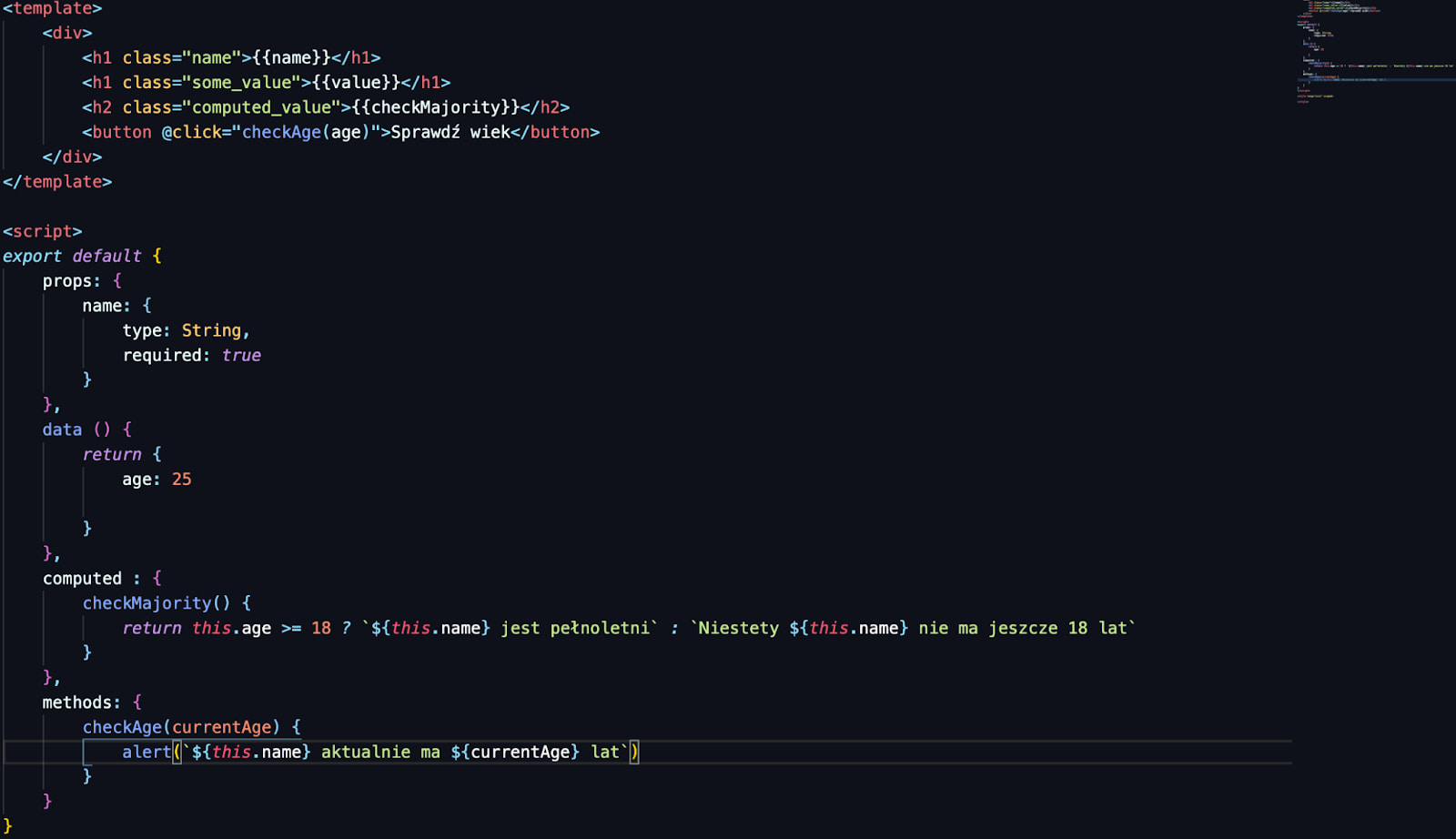This screenshot has width=1456, height=839.
Task: Click the closing div tag
Action: (72, 157)
